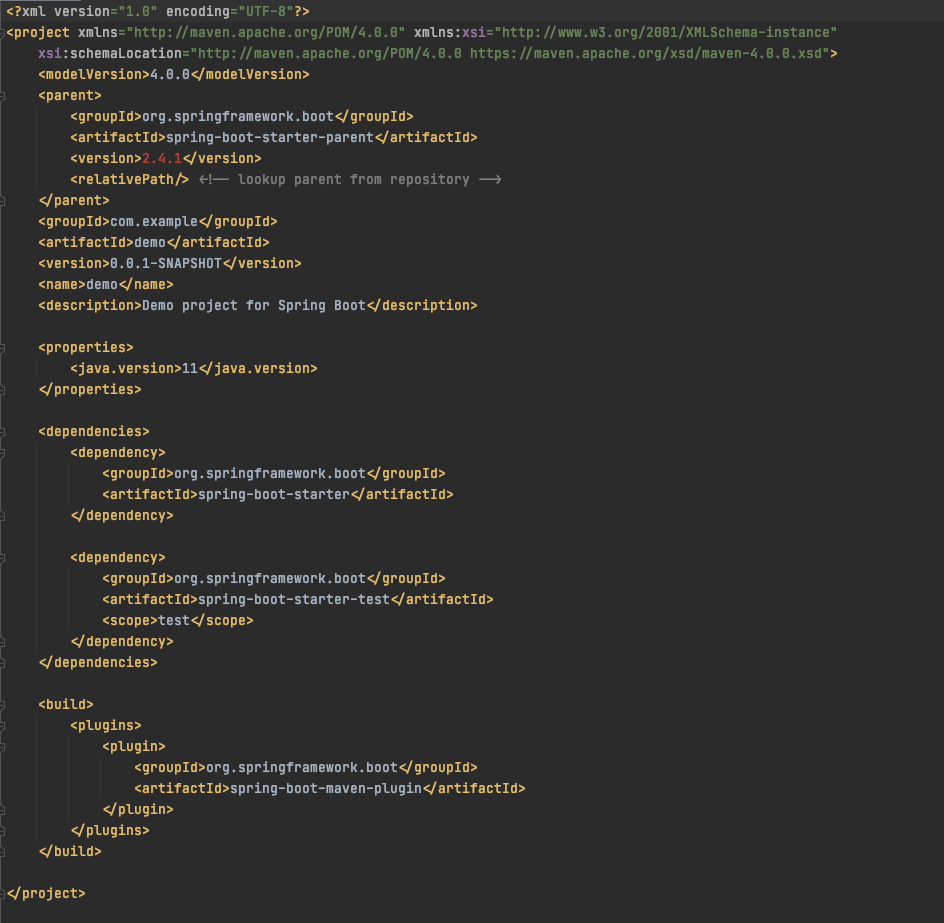Click the closing build tag

tap(70, 852)
